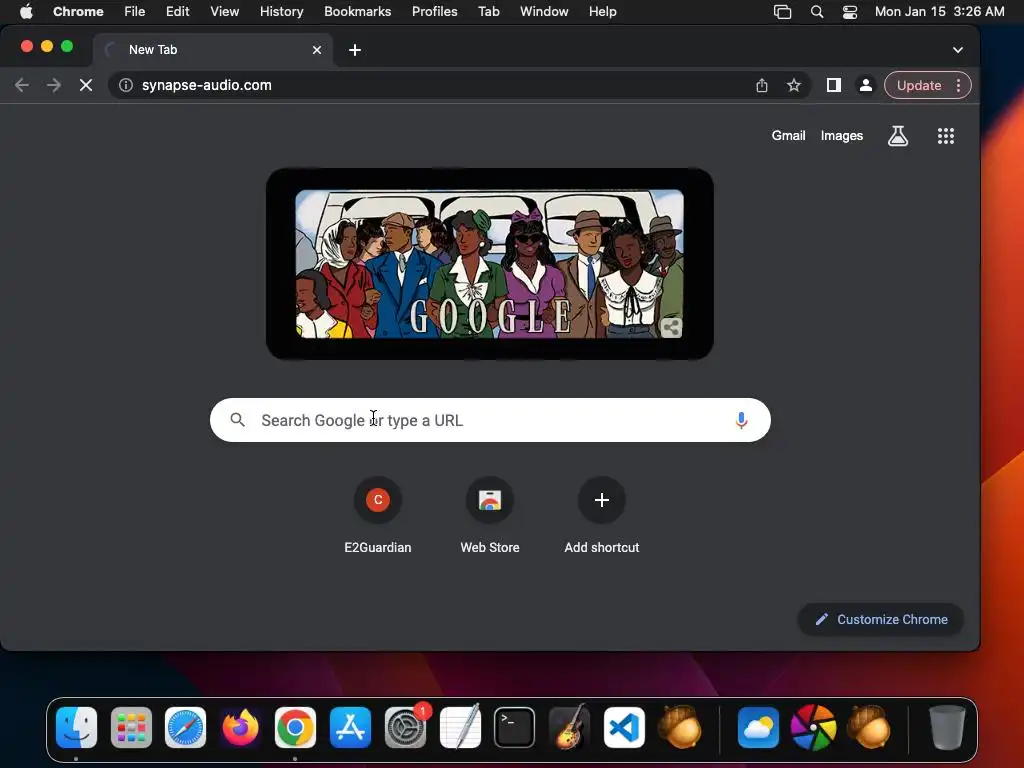The height and width of the screenshot is (768, 1024).
Task: Open Finder from the dock
Action: pos(76,727)
